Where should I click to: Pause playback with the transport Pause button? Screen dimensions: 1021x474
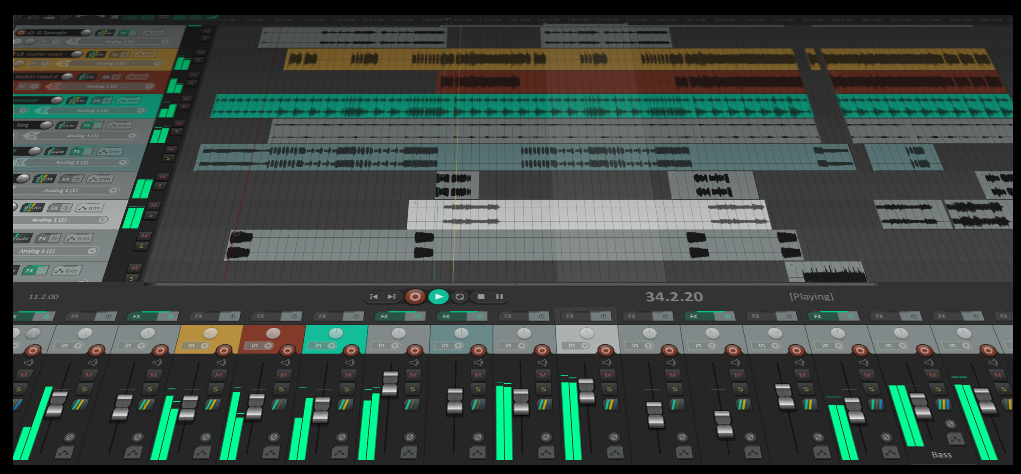pyautogui.click(x=499, y=297)
